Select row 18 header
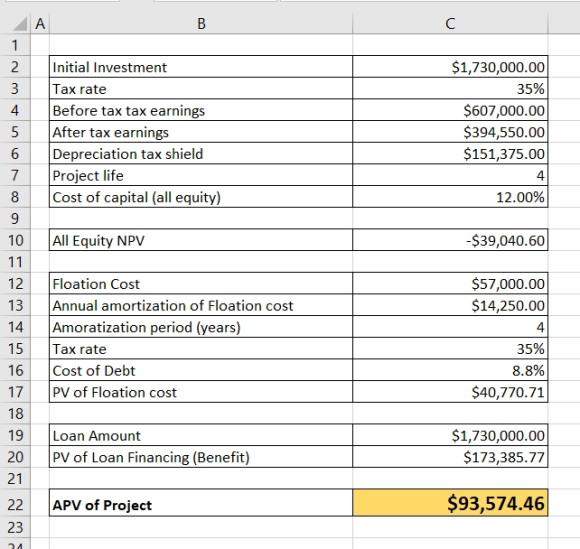 click(15, 414)
